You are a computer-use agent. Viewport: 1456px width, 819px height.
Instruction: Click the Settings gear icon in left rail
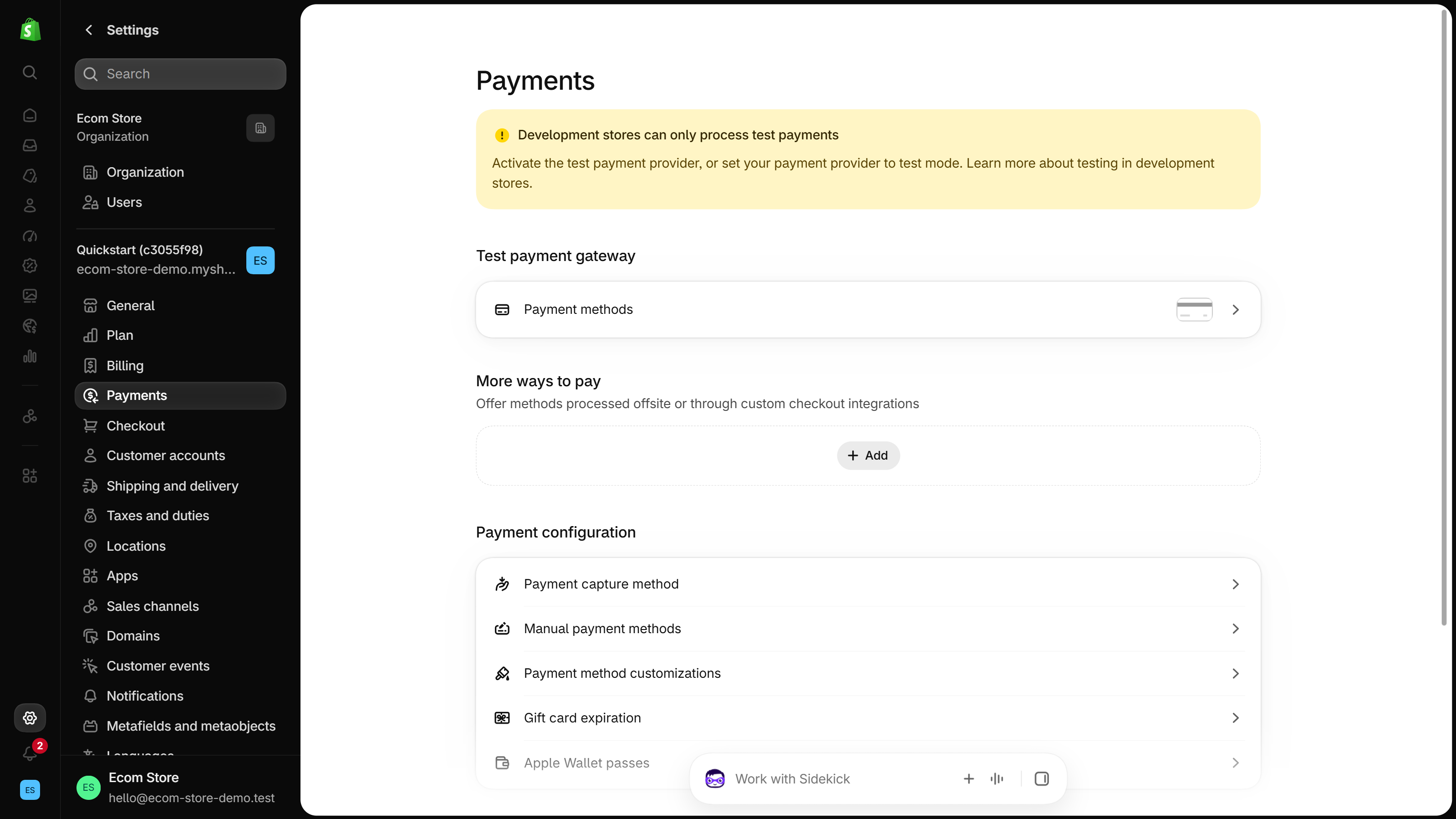[x=30, y=718]
